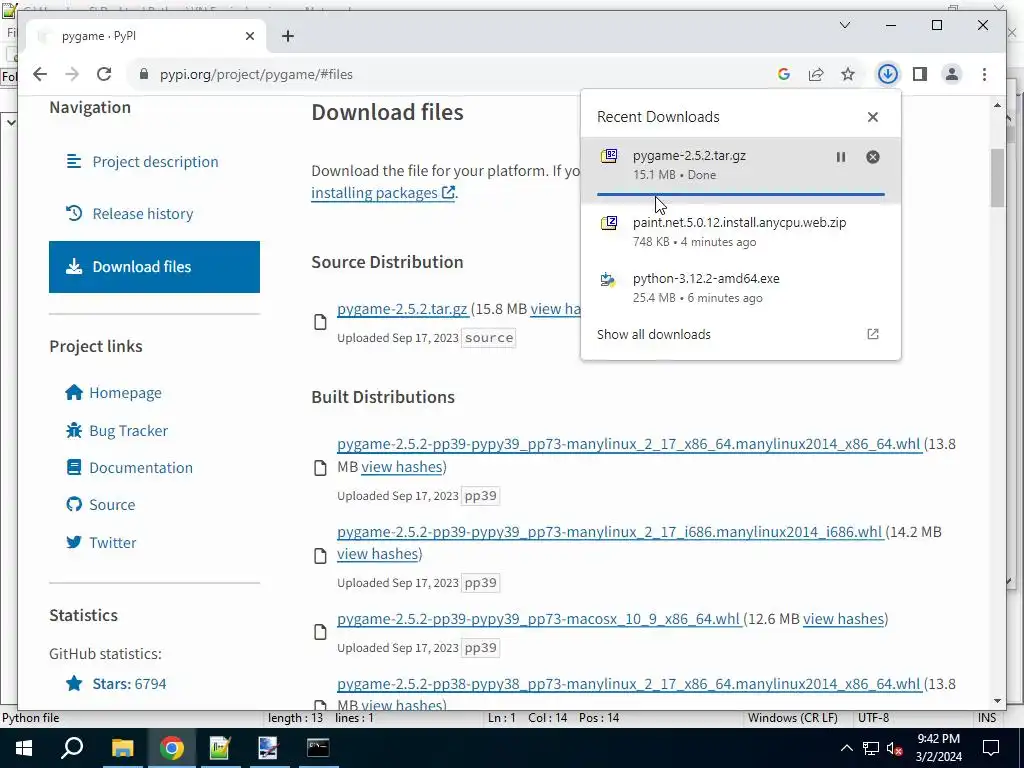1024x768 pixels.
Task: Click the scrollbar up arrow
Action: click(x=997, y=105)
